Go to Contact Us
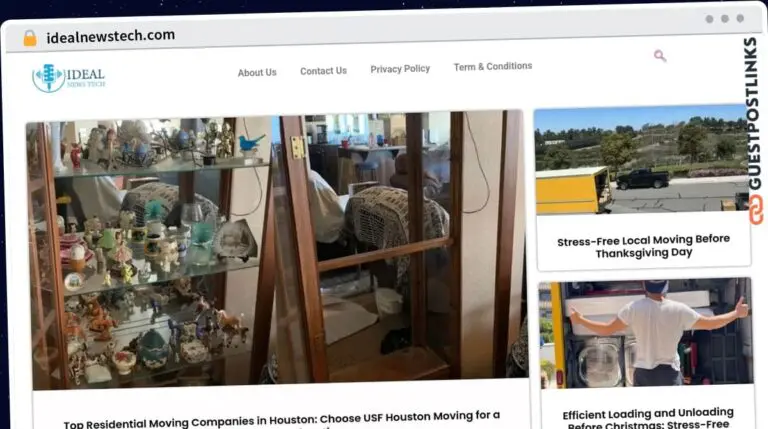 [323, 71]
